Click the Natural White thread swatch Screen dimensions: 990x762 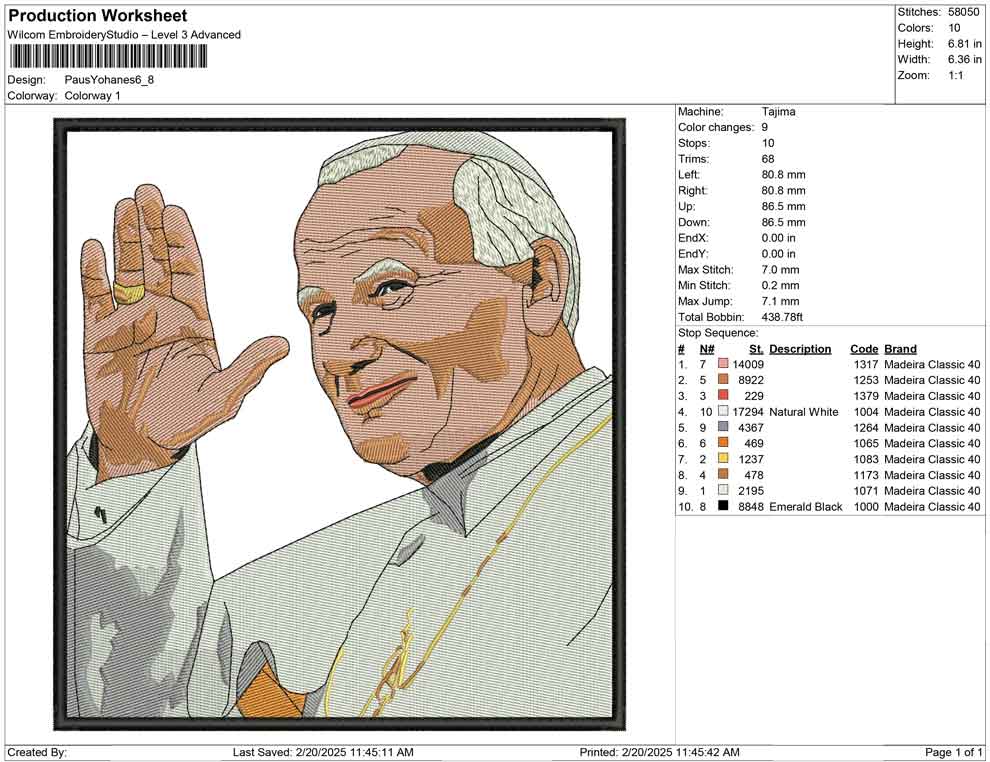[723, 412]
